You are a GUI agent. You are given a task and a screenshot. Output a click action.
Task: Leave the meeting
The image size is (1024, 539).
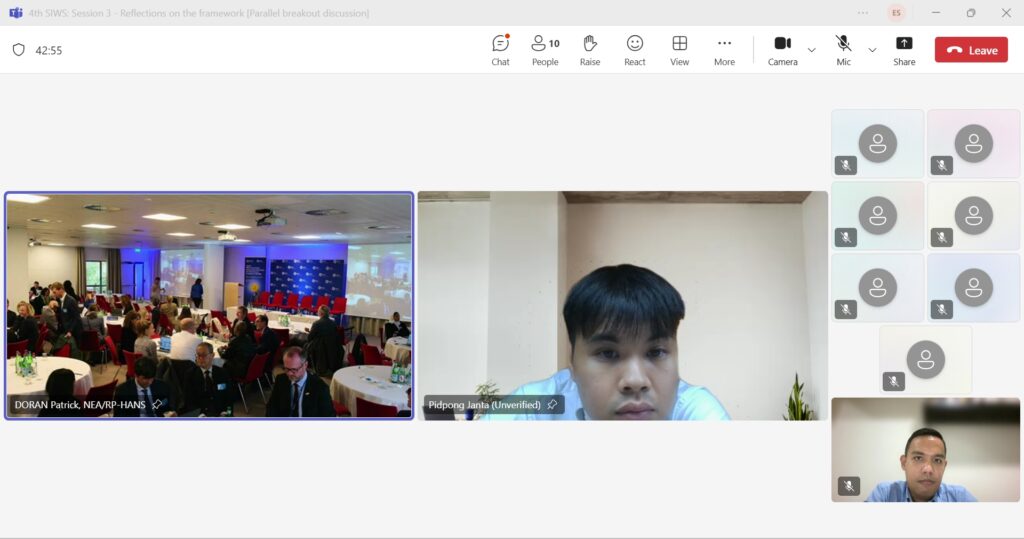tap(971, 50)
